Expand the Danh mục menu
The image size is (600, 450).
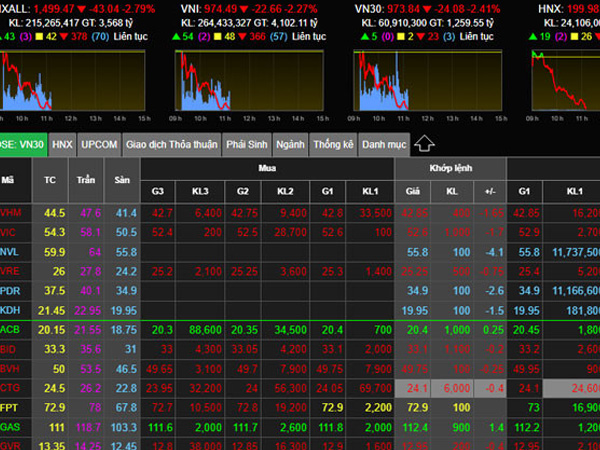[384, 144]
